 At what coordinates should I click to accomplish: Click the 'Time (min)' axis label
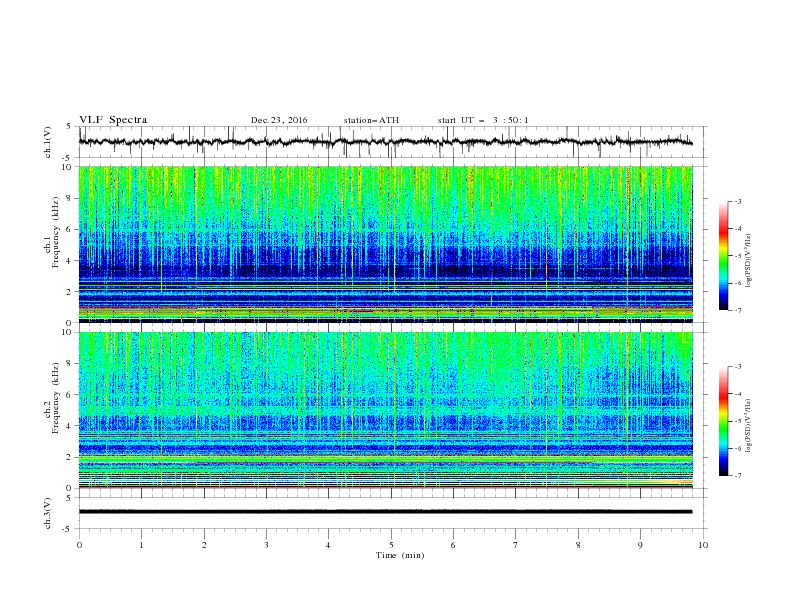pos(400,555)
